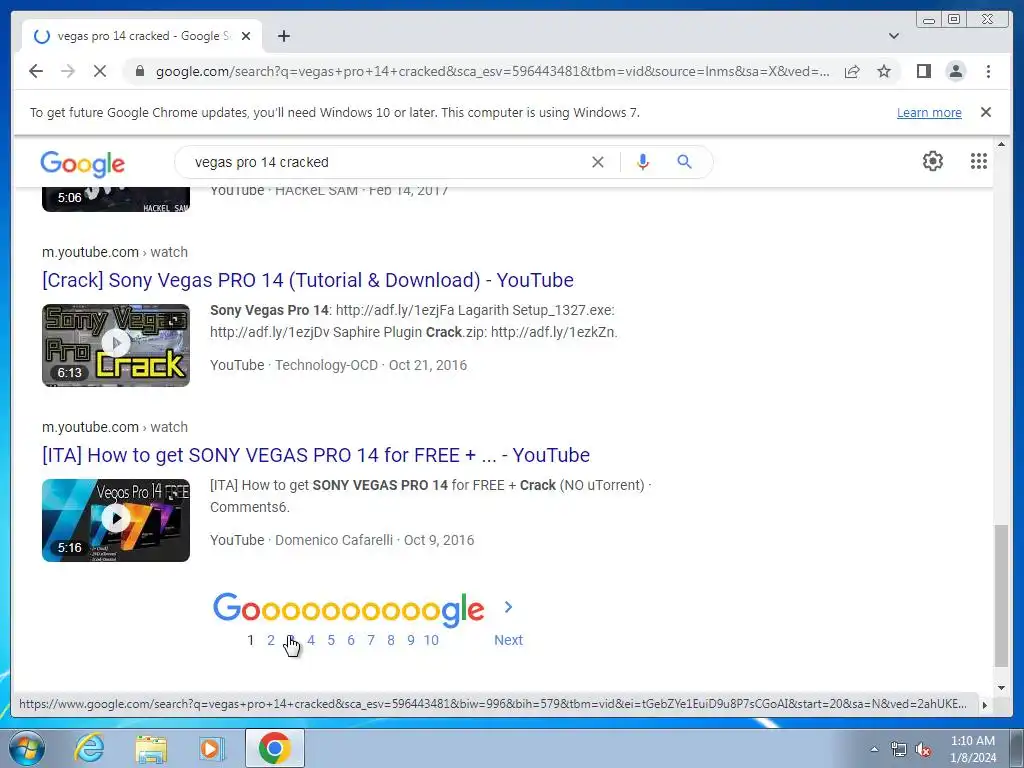Toggle the Chrome side panel
This screenshot has width=1024, height=768.
(x=923, y=71)
